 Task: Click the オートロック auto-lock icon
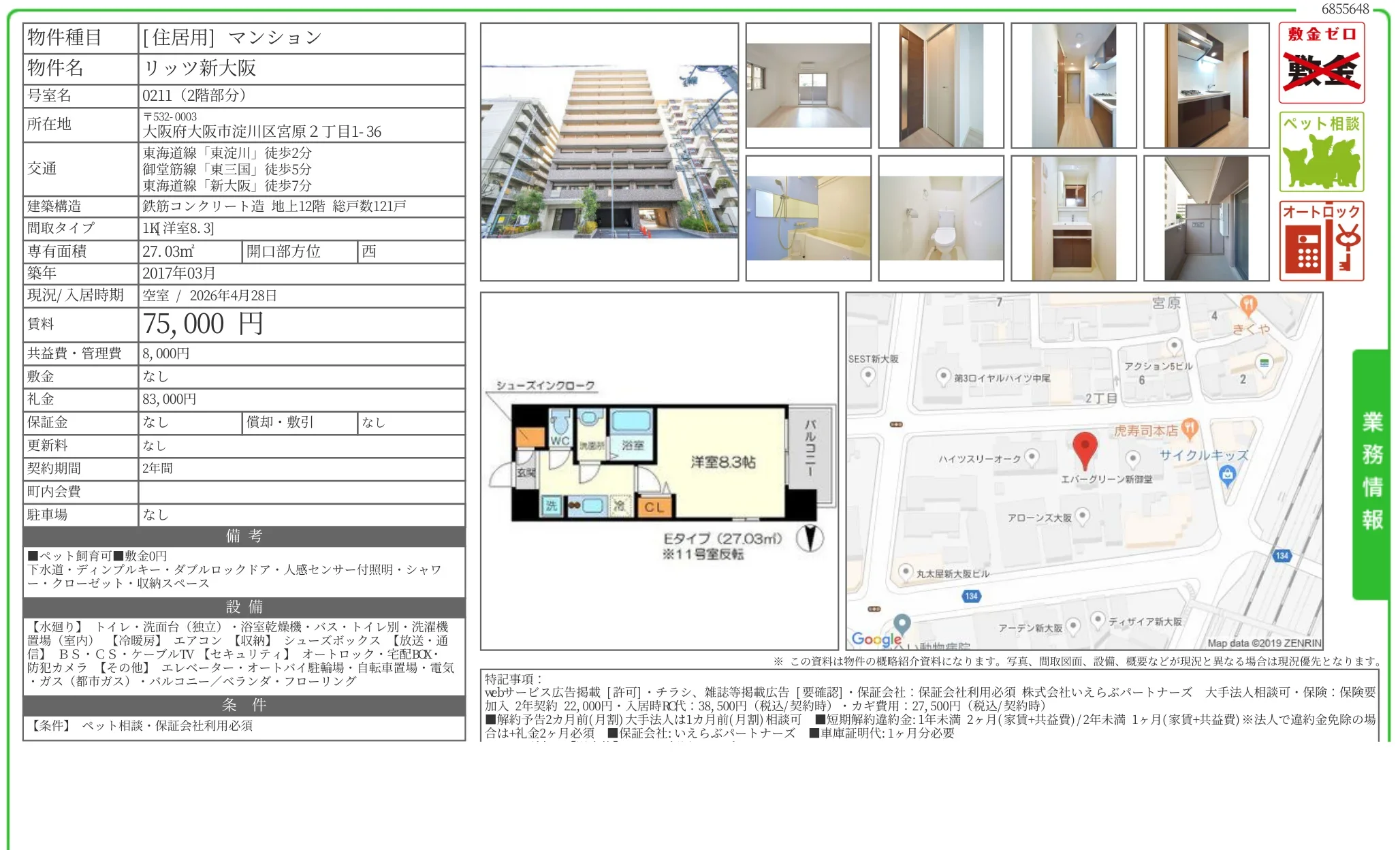click(x=1321, y=241)
